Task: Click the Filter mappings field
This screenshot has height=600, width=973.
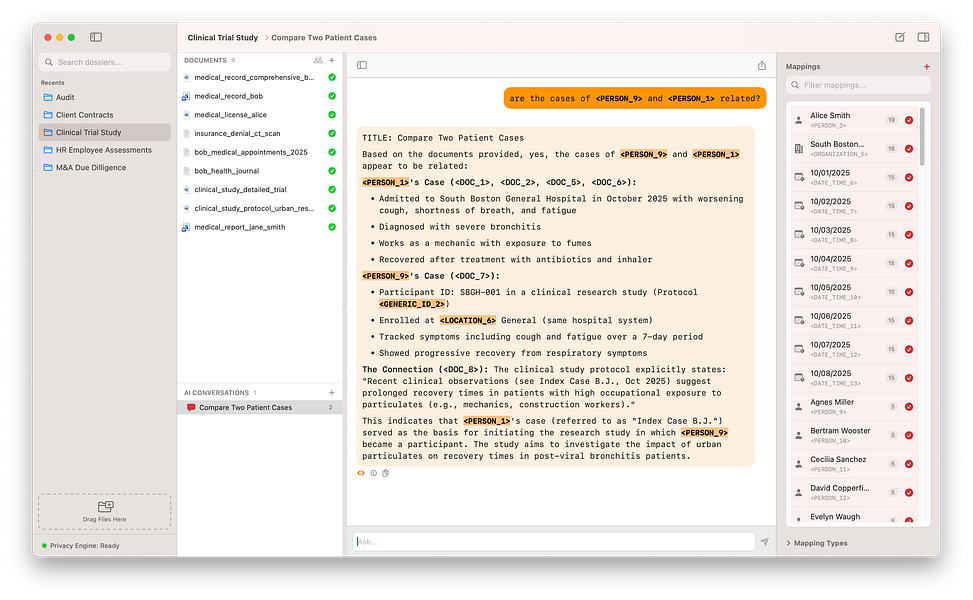Action: pyautogui.click(x=858, y=85)
